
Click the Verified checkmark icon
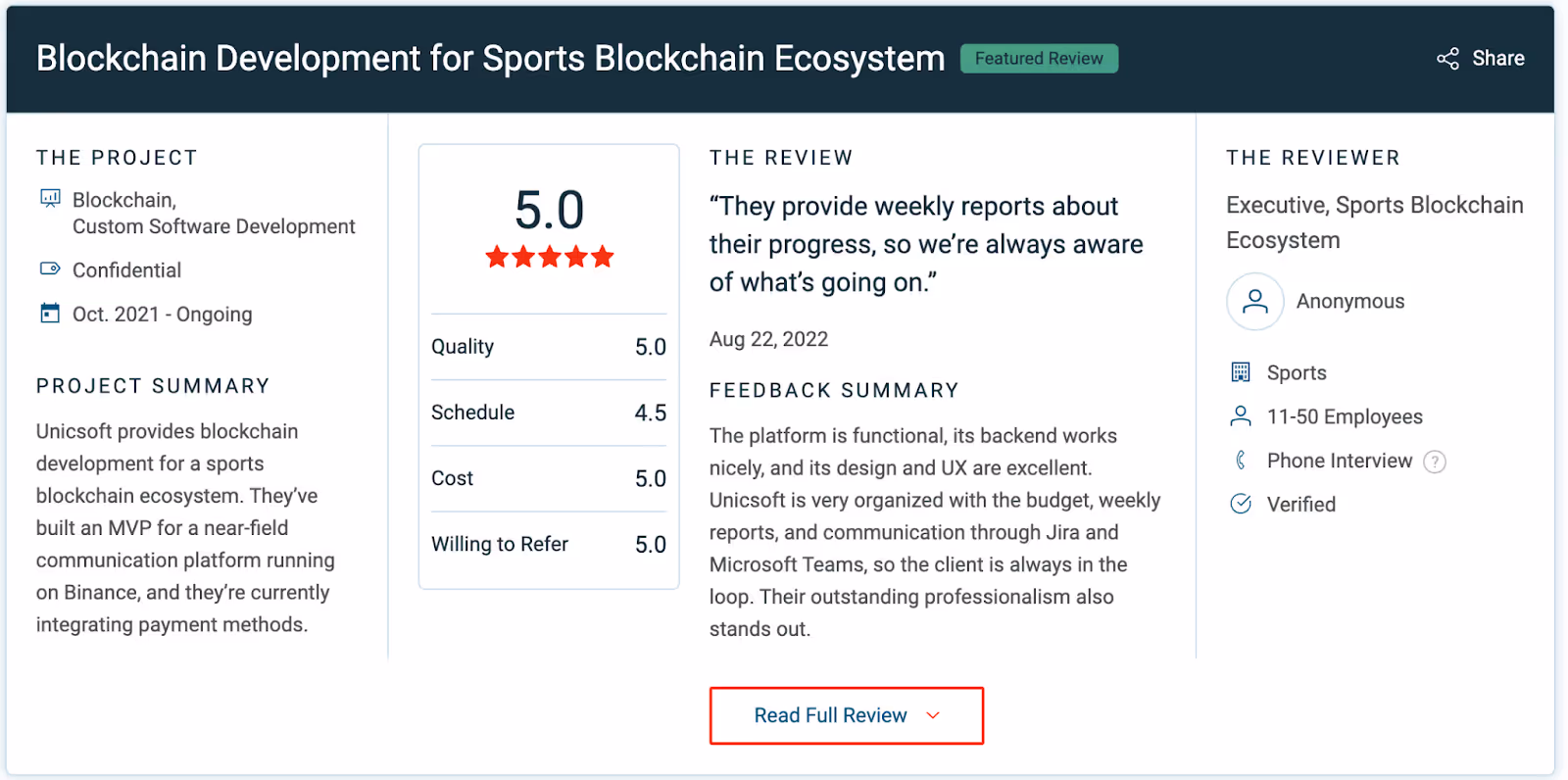[x=1241, y=504]
